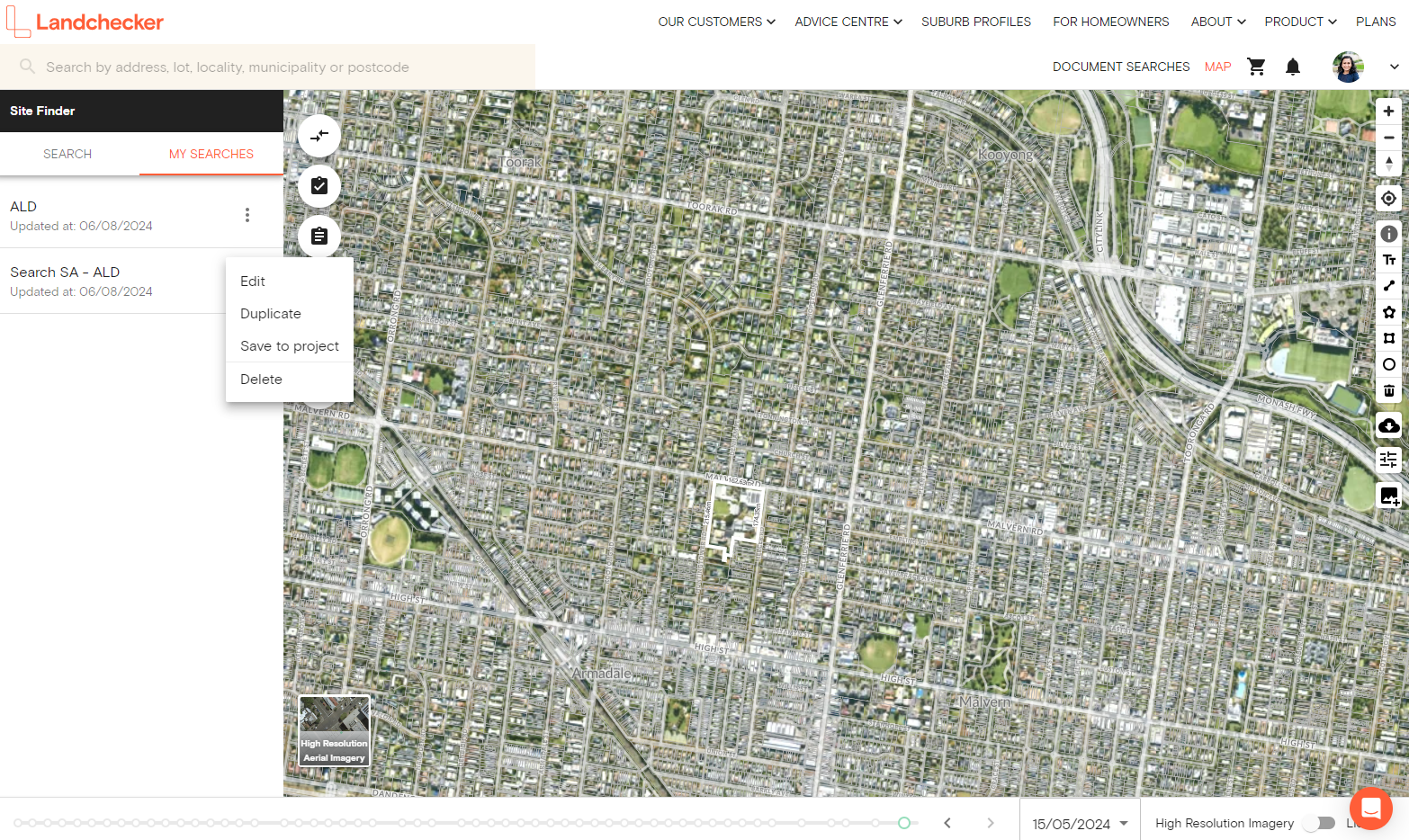
Task: Open options for the ALD search
Action: 247,215
